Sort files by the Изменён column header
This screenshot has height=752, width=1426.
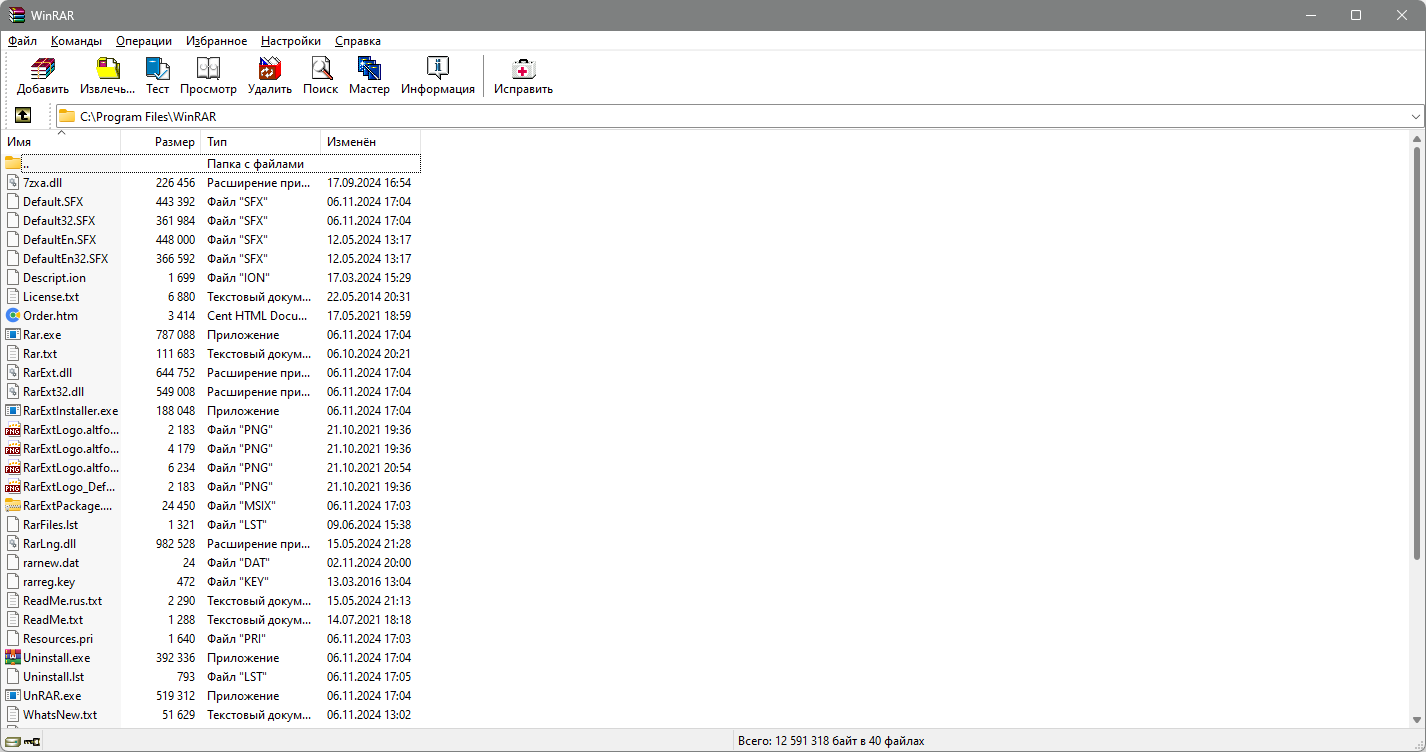pos(371,142)
